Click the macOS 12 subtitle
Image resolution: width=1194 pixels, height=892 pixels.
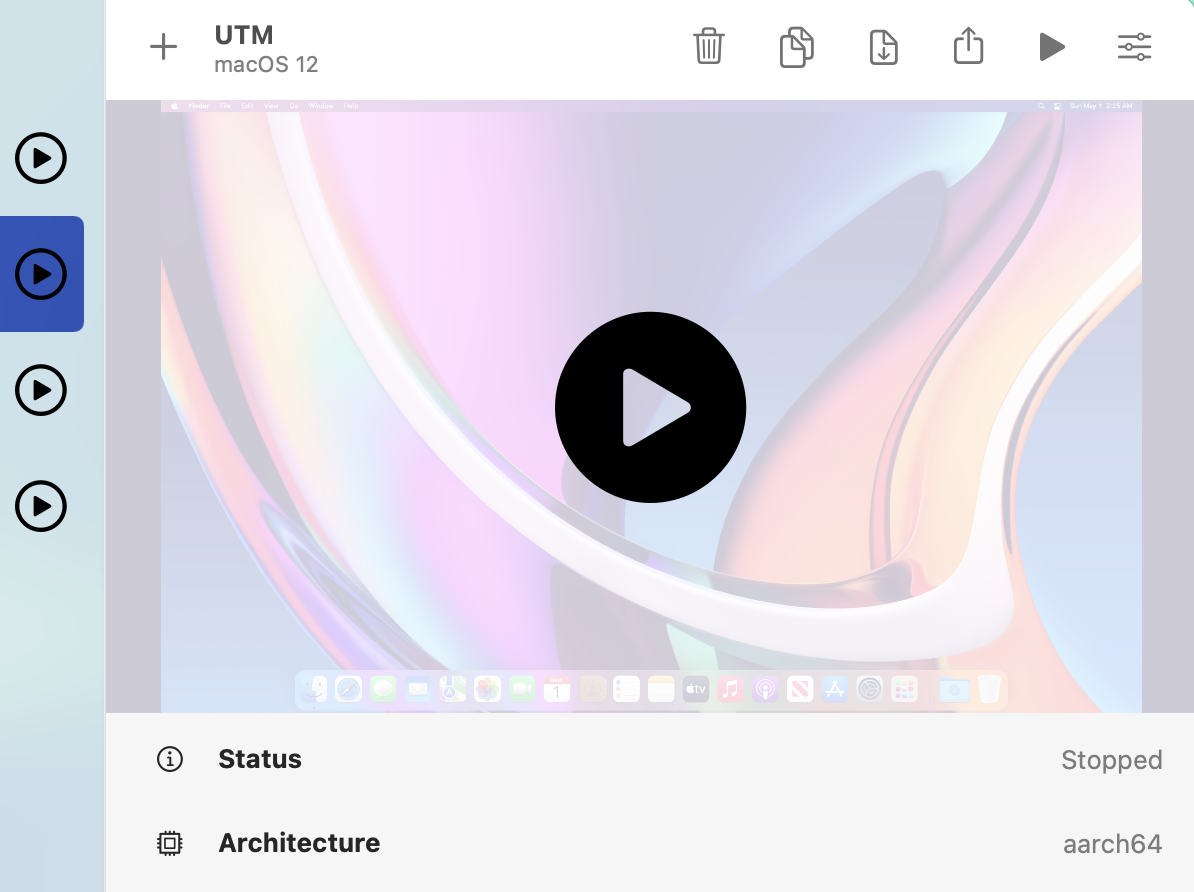[266, 64]
